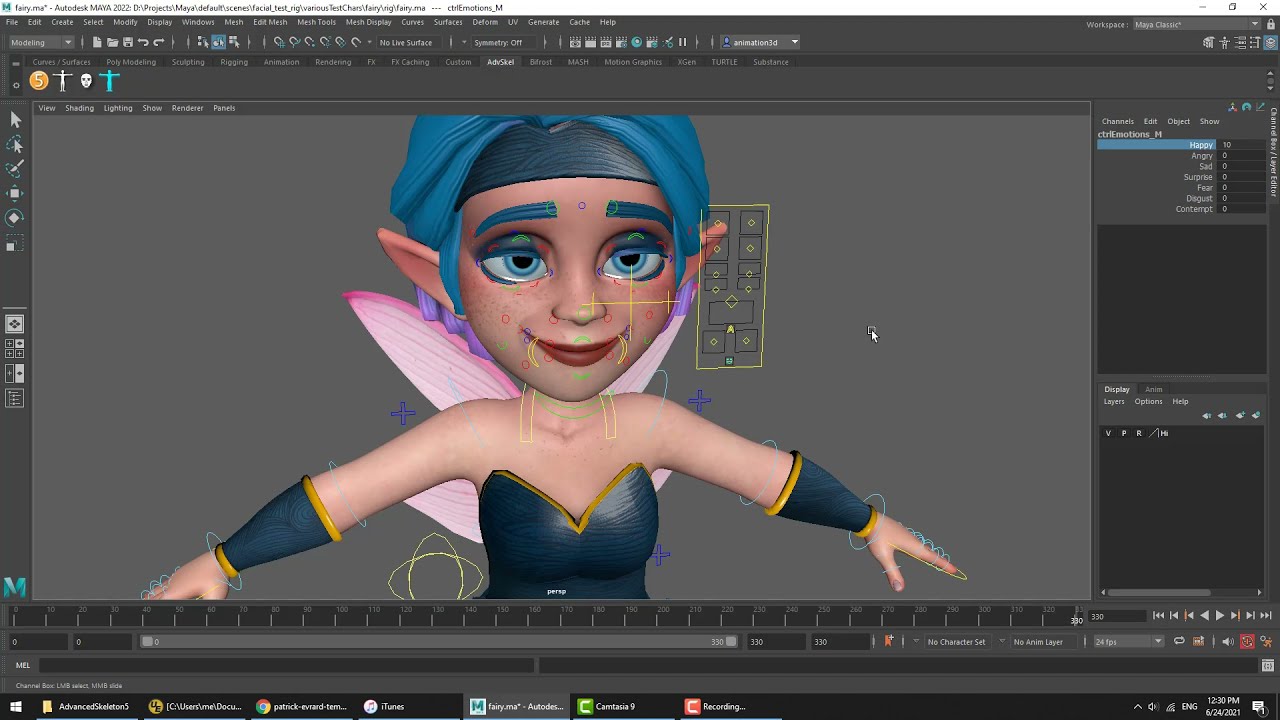Switch to the Bifrost shelf tab
The width and height of the screenshot is (1280, 720).
coord(541,62)
